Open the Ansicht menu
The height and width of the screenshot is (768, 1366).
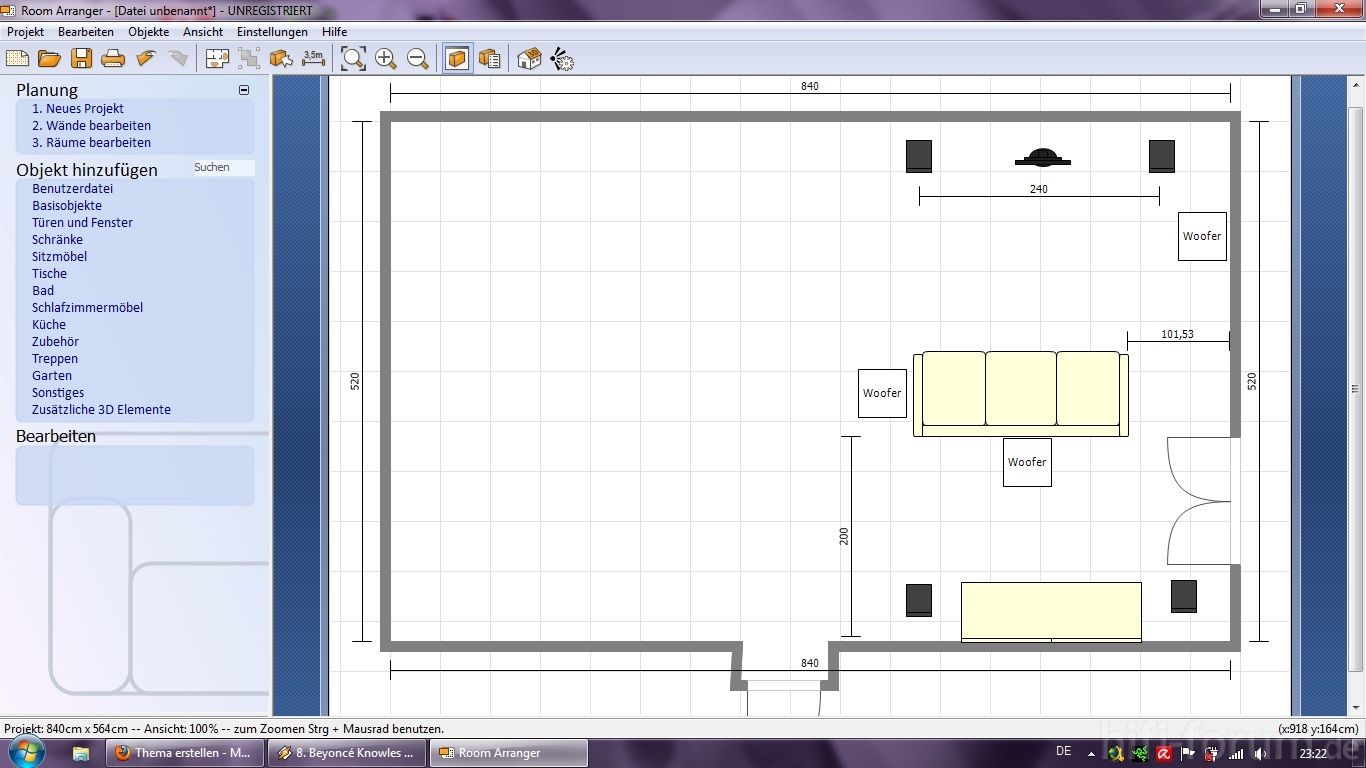(203, 32)
